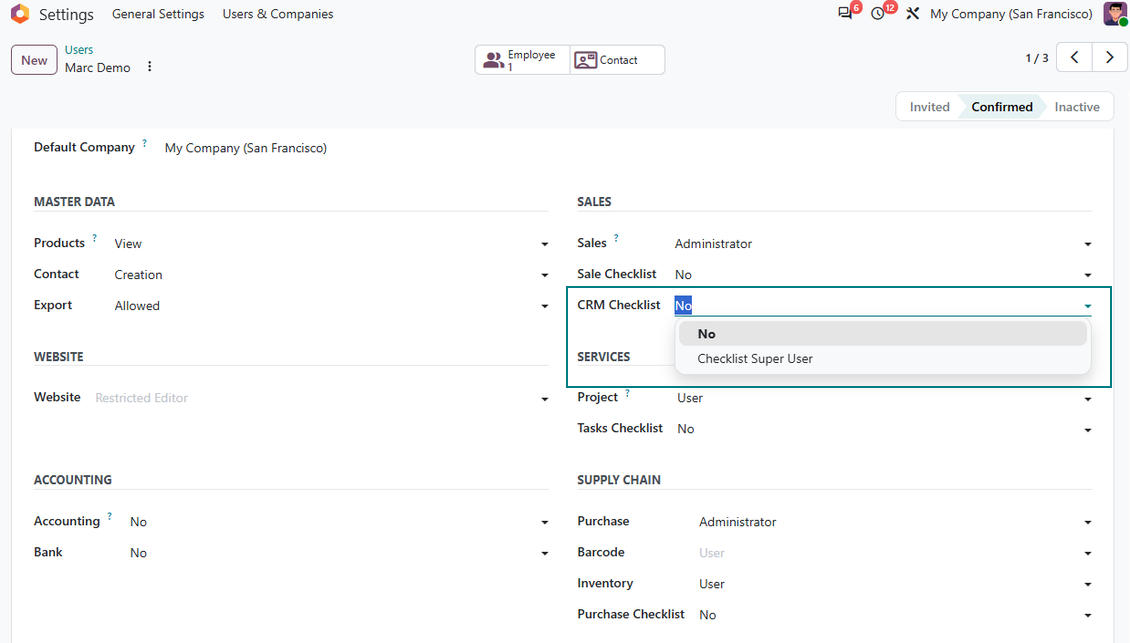The width and height of the screenshot is (1130, 643).
Task: Show help tooltip for Default Company
Action: 145,143
